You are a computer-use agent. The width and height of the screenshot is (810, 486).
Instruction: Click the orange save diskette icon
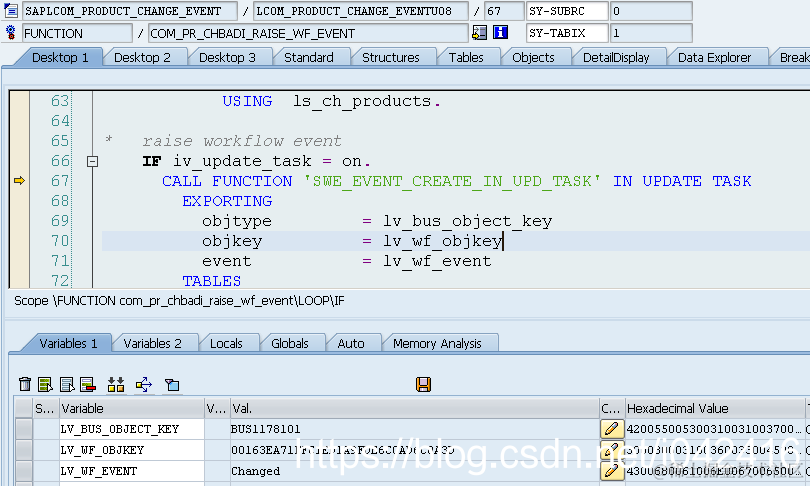tap(423, 384)
